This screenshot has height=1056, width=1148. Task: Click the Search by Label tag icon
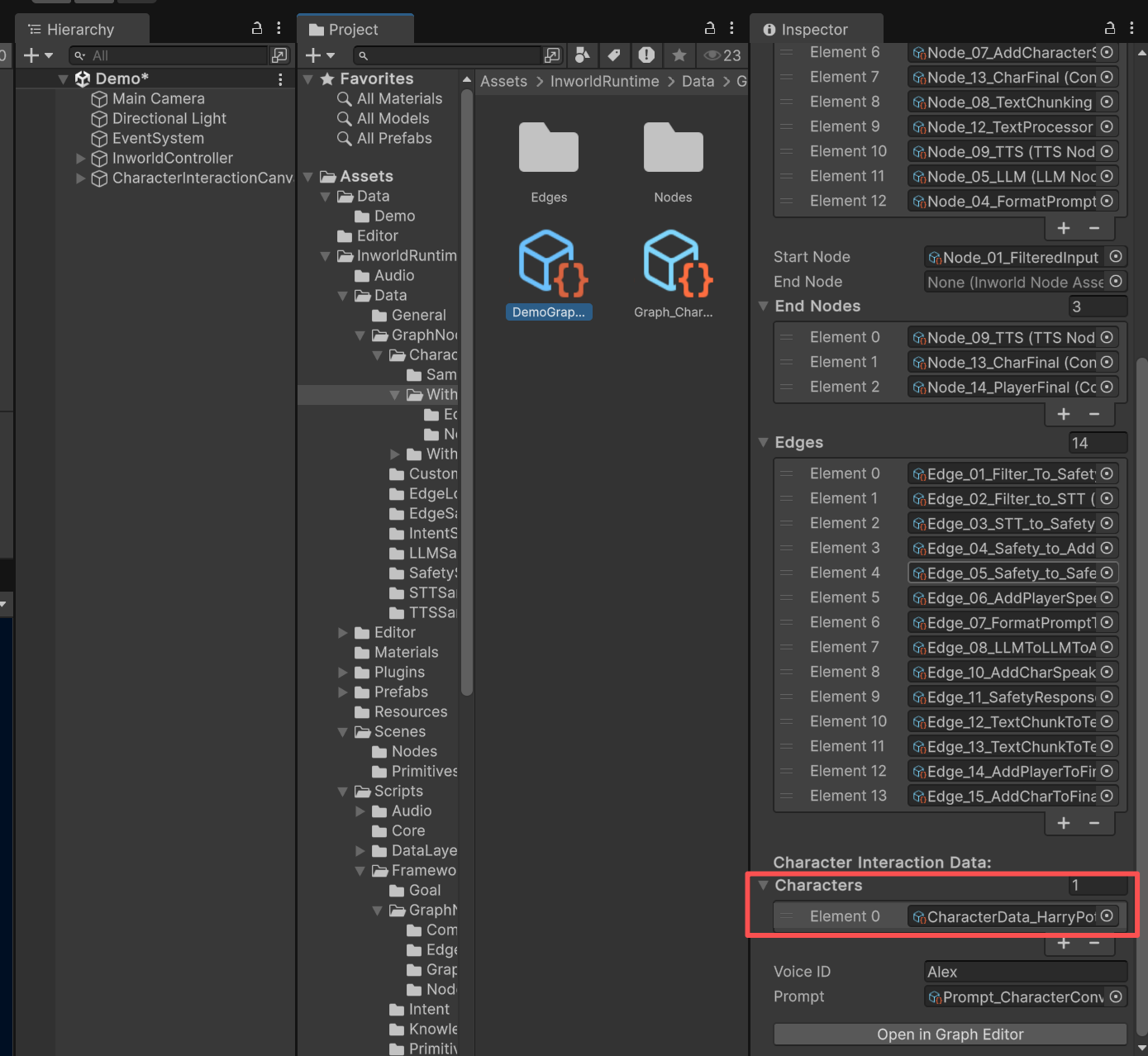(614, 55)
